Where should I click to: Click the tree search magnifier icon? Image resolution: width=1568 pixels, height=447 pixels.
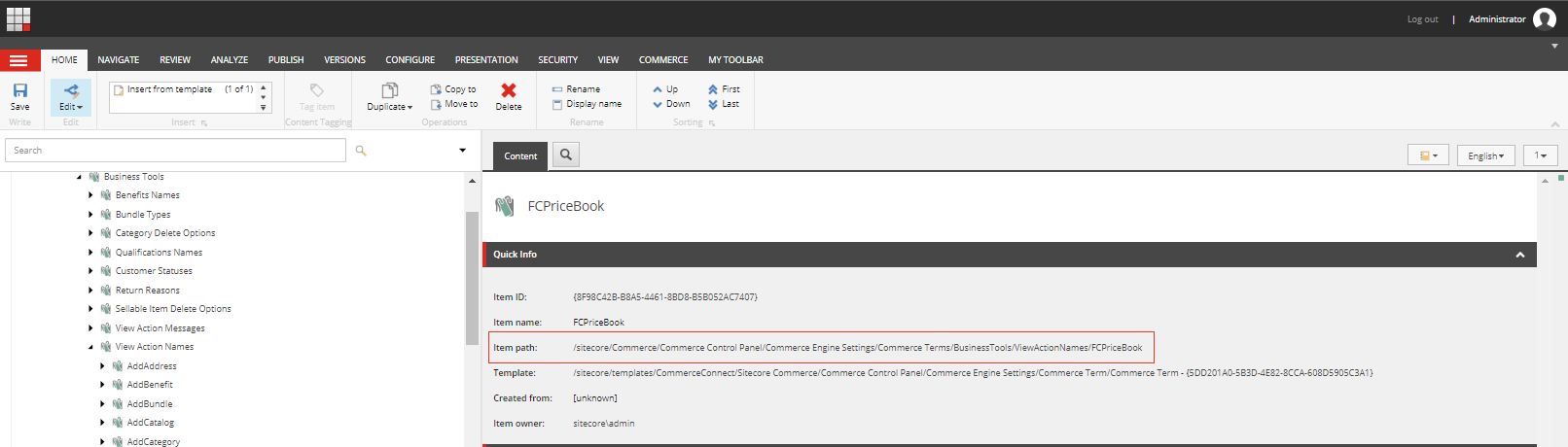click(x=361, y=151)
